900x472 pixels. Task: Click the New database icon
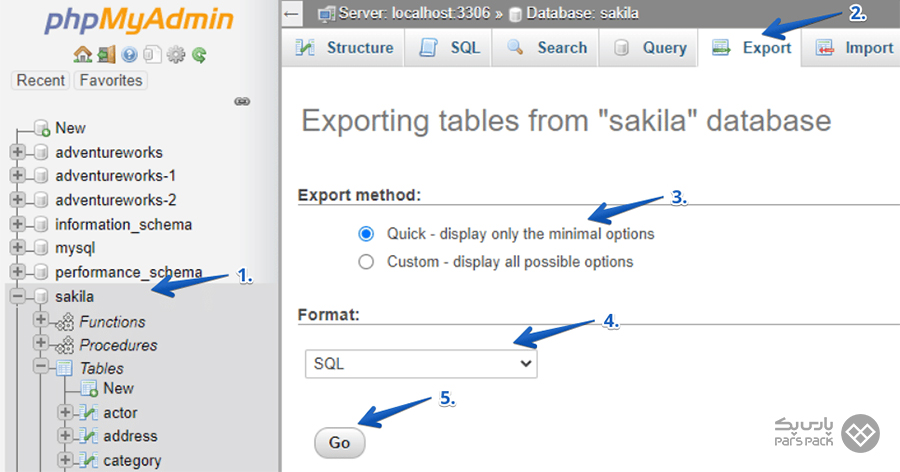click(42, 128)
